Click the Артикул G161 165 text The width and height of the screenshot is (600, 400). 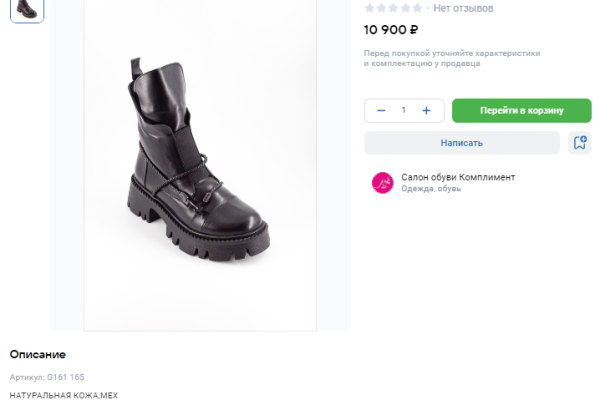(47, 377)
